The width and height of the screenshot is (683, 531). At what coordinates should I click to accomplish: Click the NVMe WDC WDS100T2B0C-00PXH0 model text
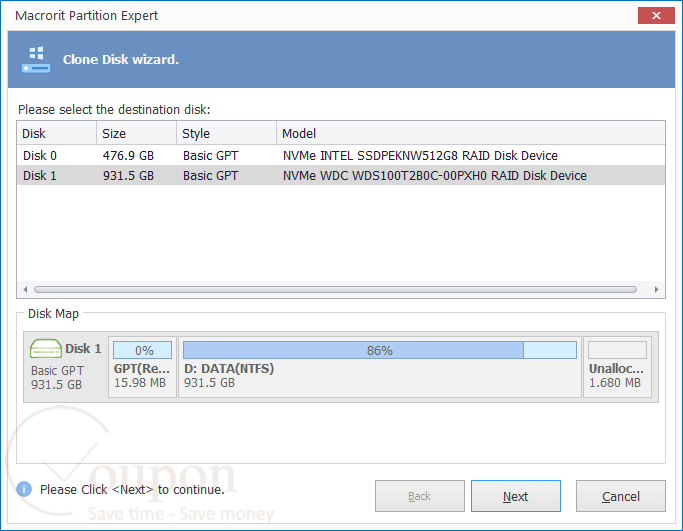(435, 176)
